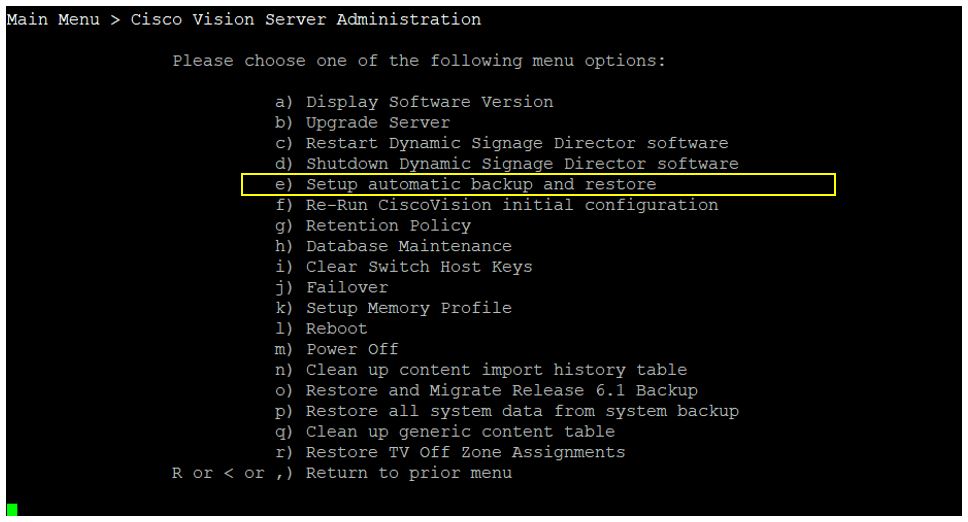Select Re-Run CiscoVision initial configuration
The image size is (968, 522).
point(512,205)
